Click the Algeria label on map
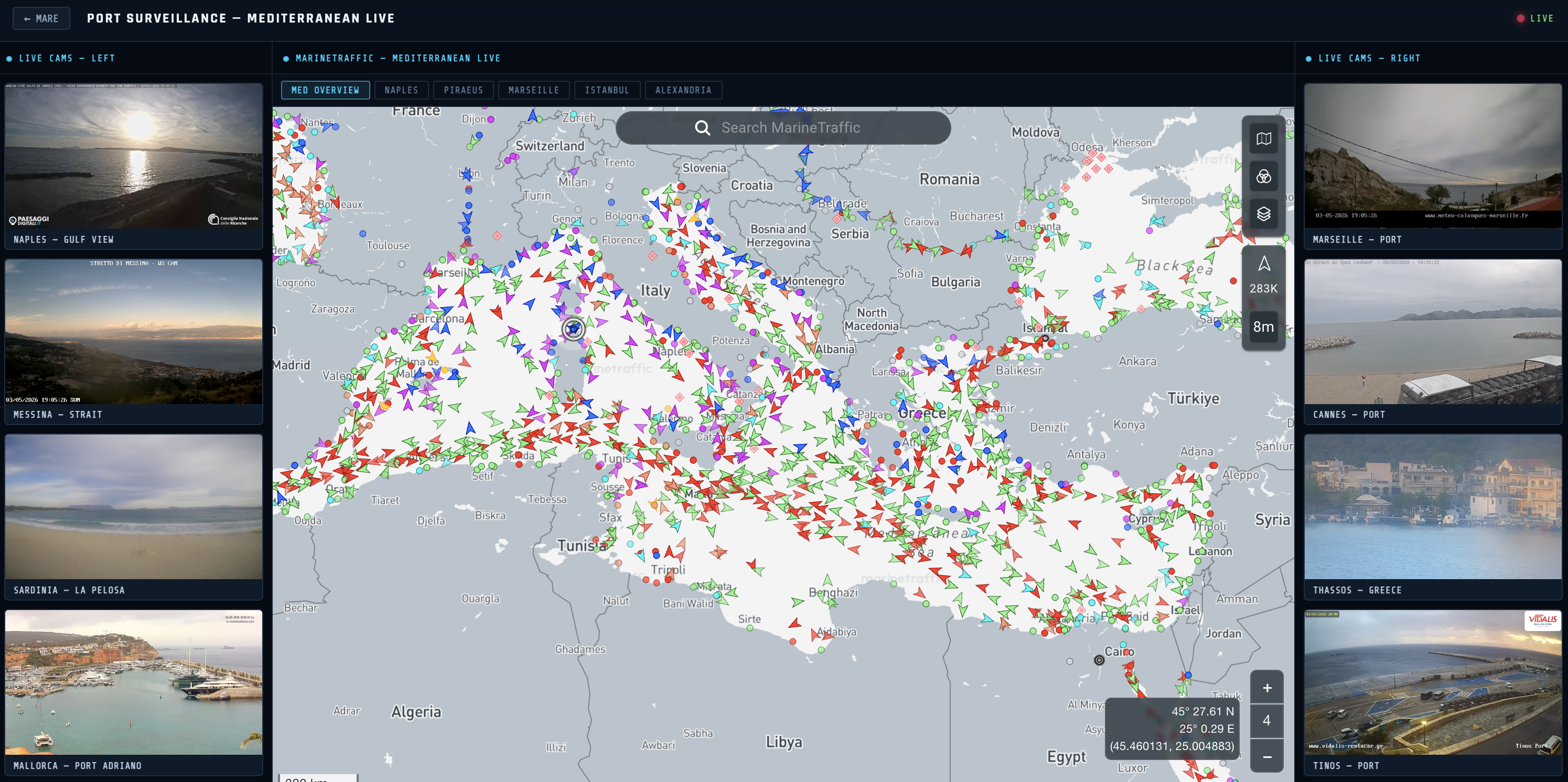The image size is (1568, 782). 416,711
